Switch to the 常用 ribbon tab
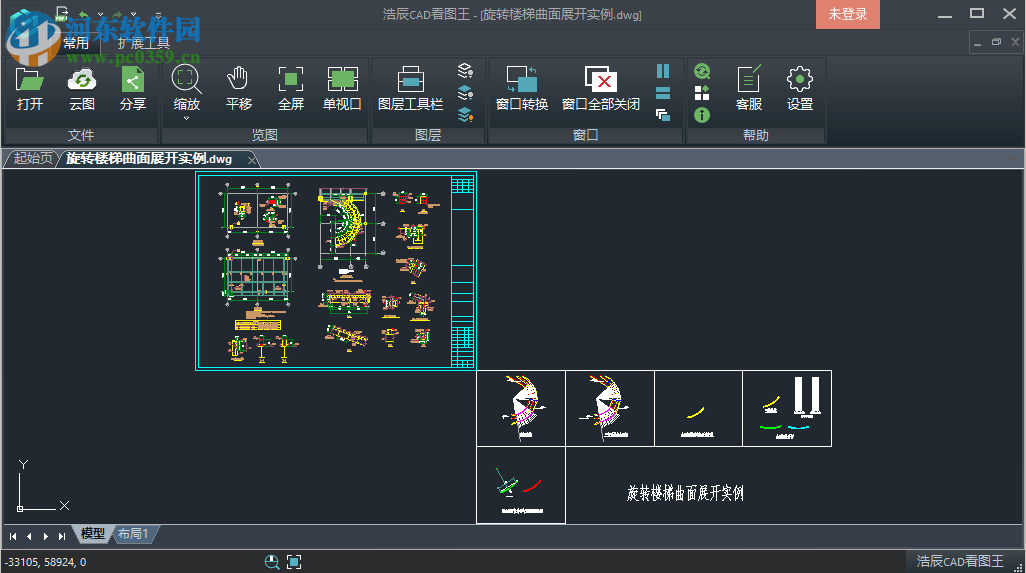 pos(76,43)
